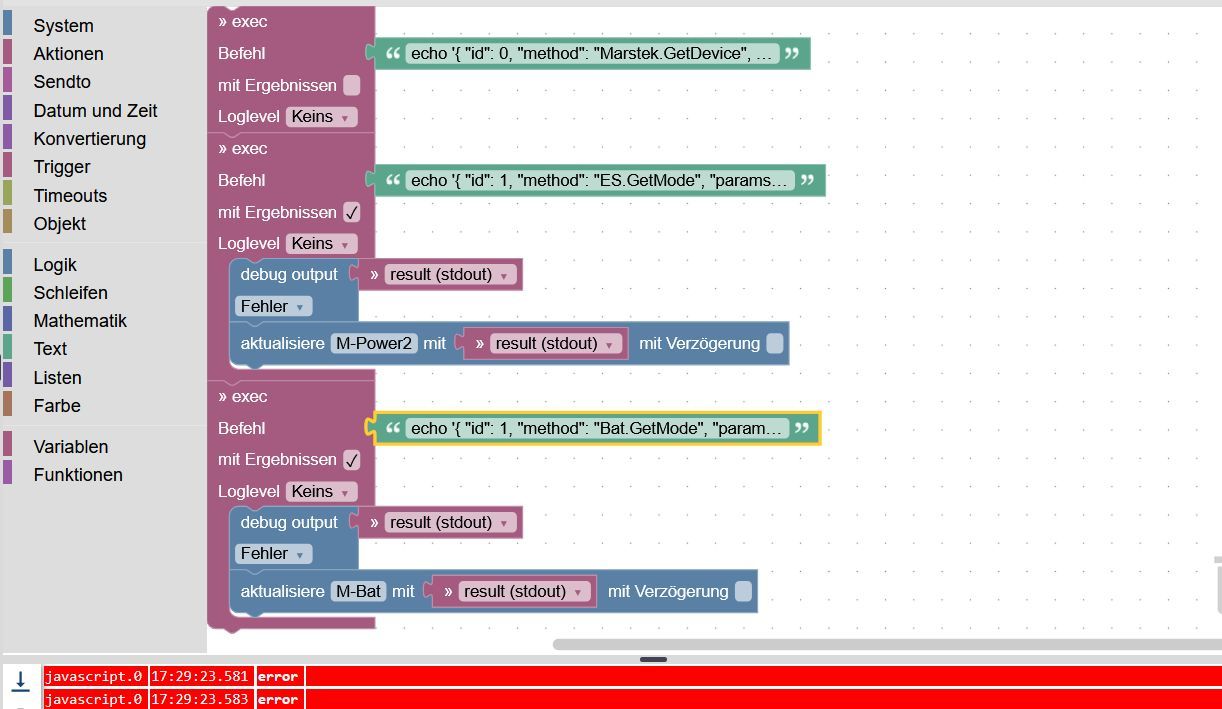Screen dimensions: 1222x709
Task: Click the scroll-to-bottom arrow icon in log
Action: coord(20,680)
